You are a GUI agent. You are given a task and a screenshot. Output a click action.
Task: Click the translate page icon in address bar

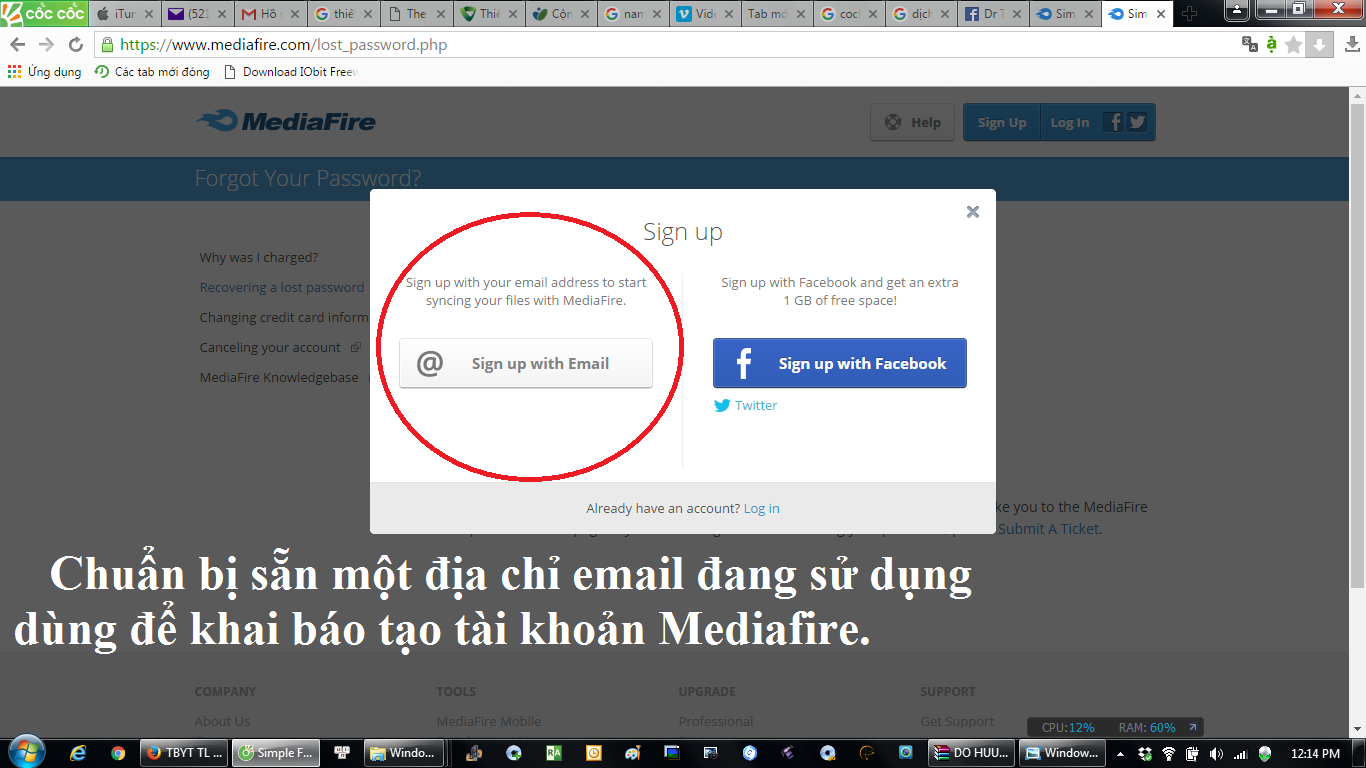[x=1250, y=44]
